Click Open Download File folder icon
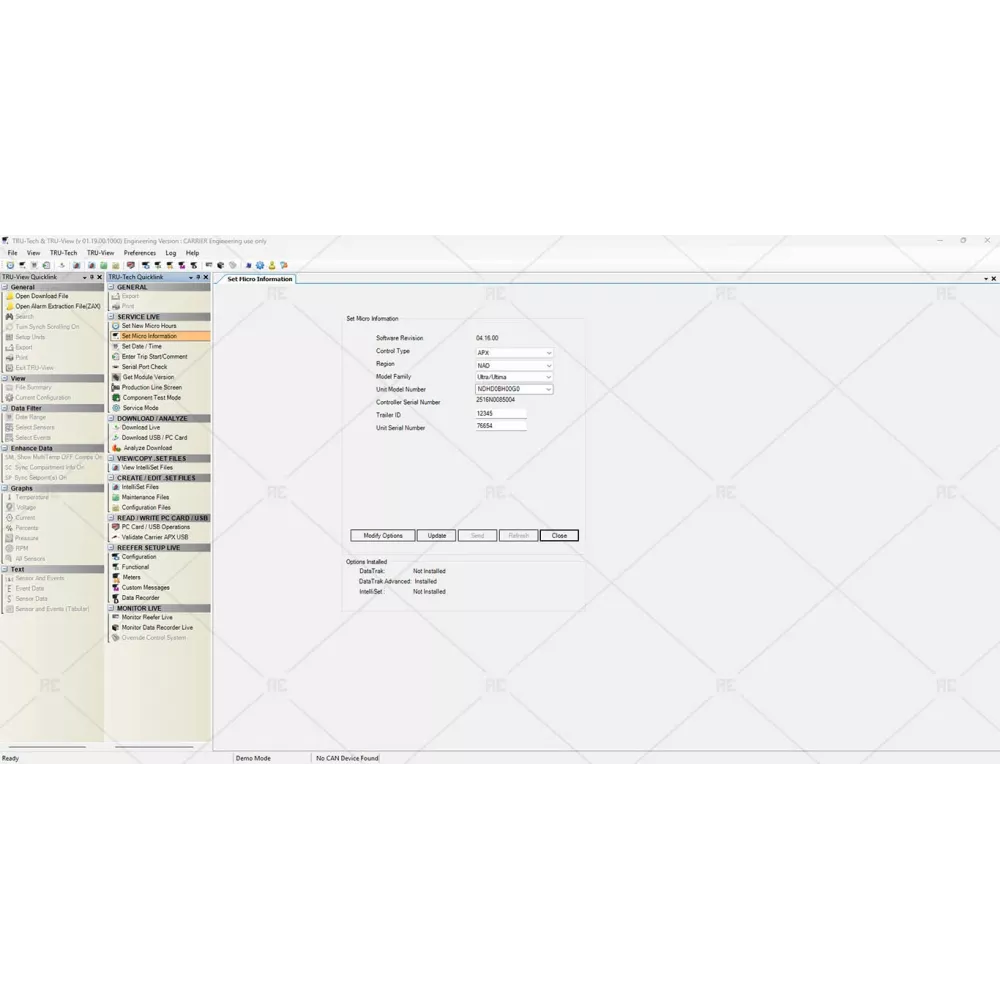1000x1000 pixels. pos(10,296)
